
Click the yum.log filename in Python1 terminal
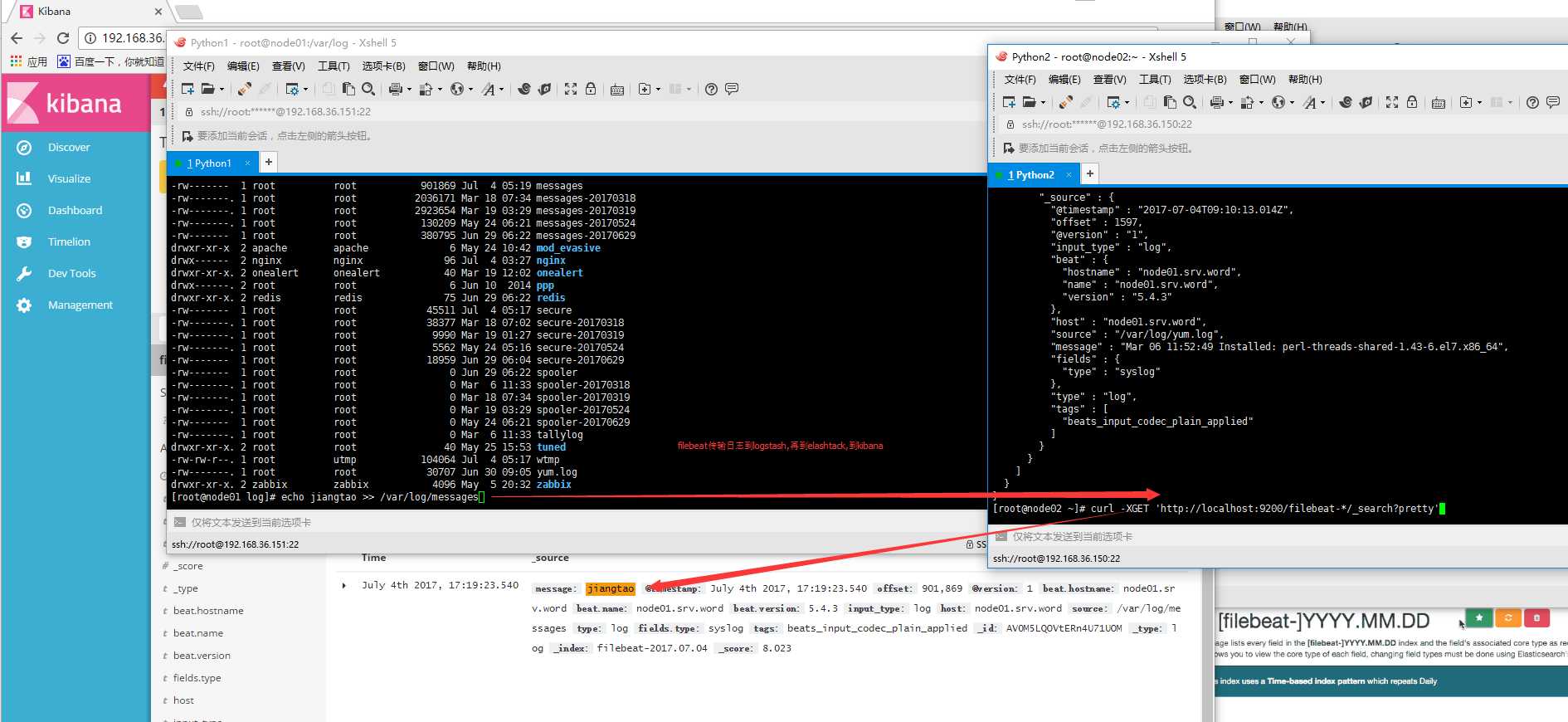point(557,472)
